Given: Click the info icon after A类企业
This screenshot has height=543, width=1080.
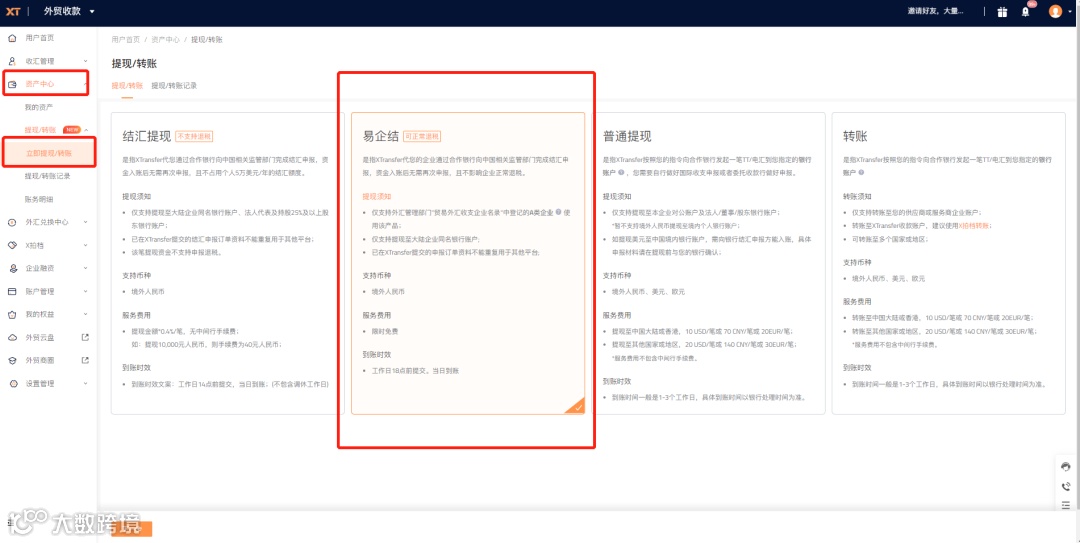Looking at the screenshot, I should coord(559,212).
